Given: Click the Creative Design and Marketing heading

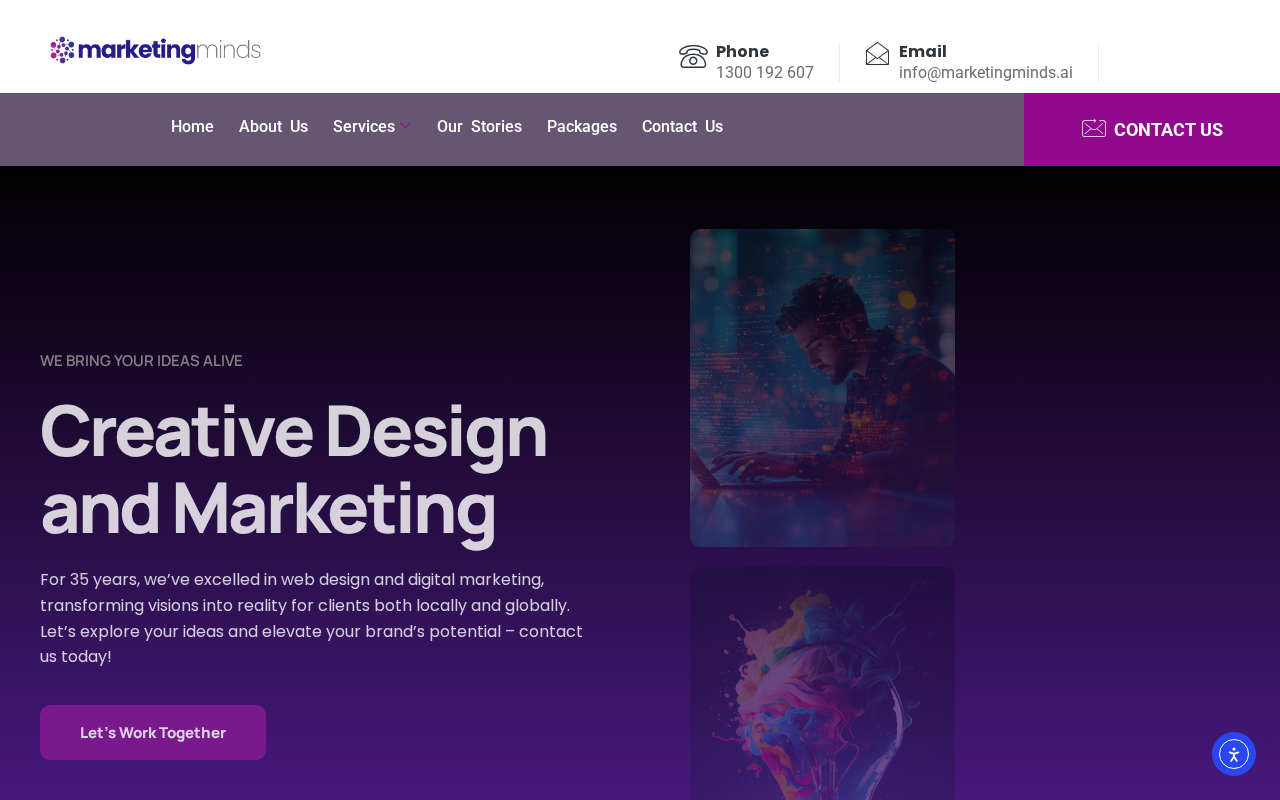Looking at the screenshot, I should point(294,469).
